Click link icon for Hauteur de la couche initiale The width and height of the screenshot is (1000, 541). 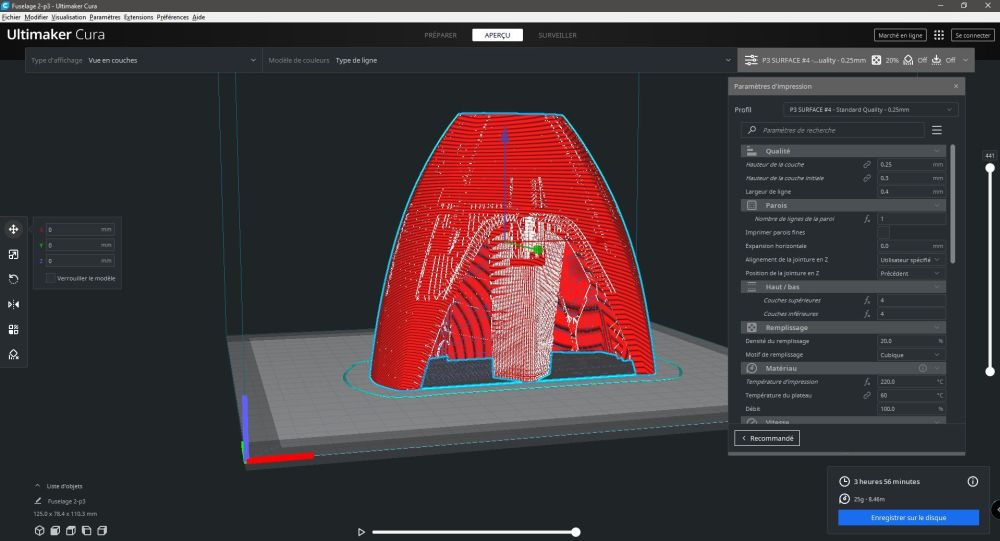point(867,178)
